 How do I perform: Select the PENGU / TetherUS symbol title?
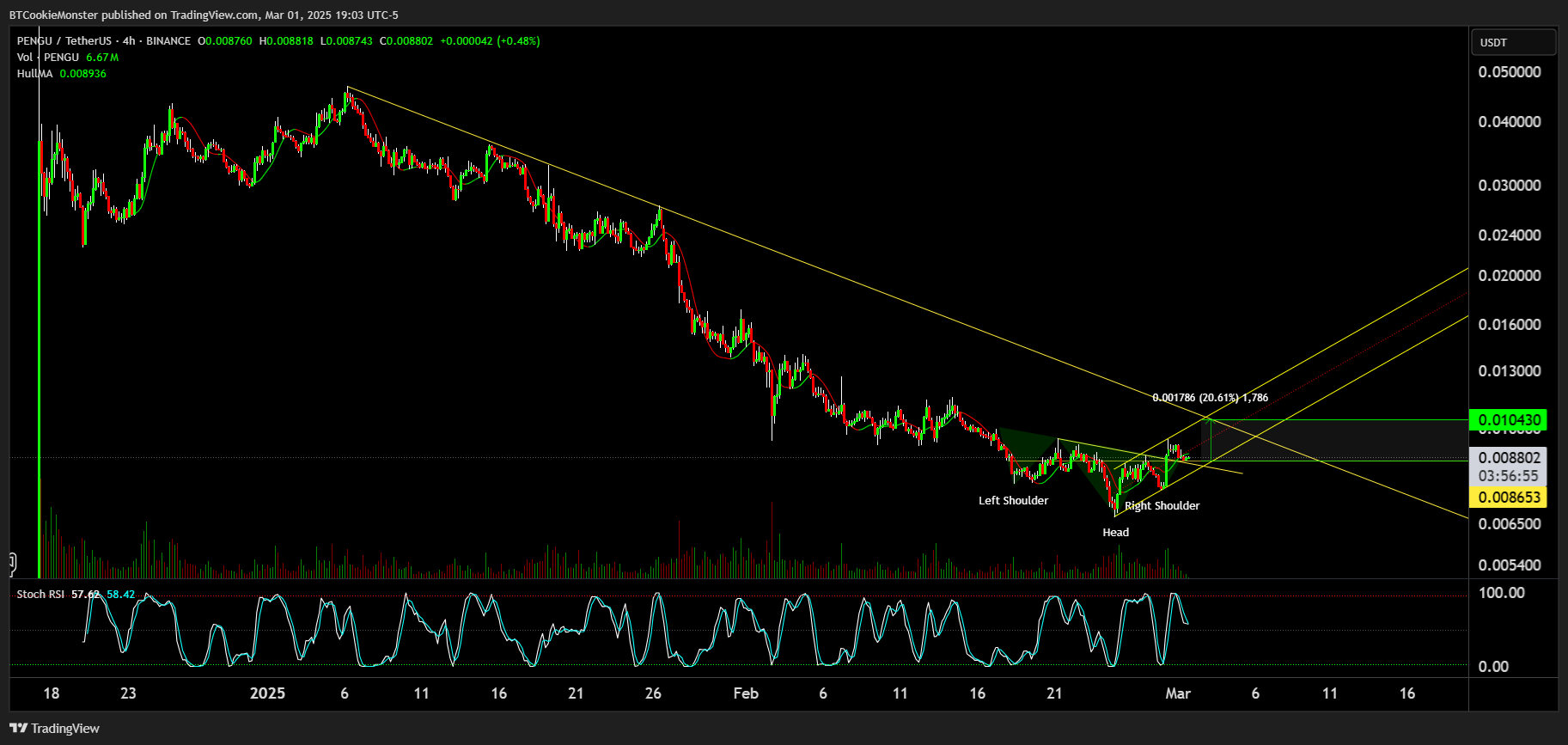pos(66,40)
